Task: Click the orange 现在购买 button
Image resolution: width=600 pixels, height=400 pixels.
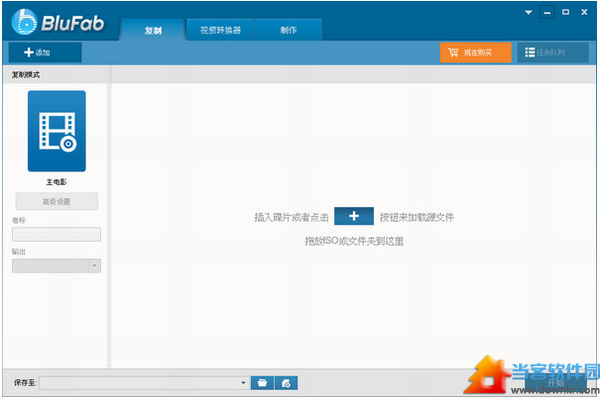Action: (475, 52)
